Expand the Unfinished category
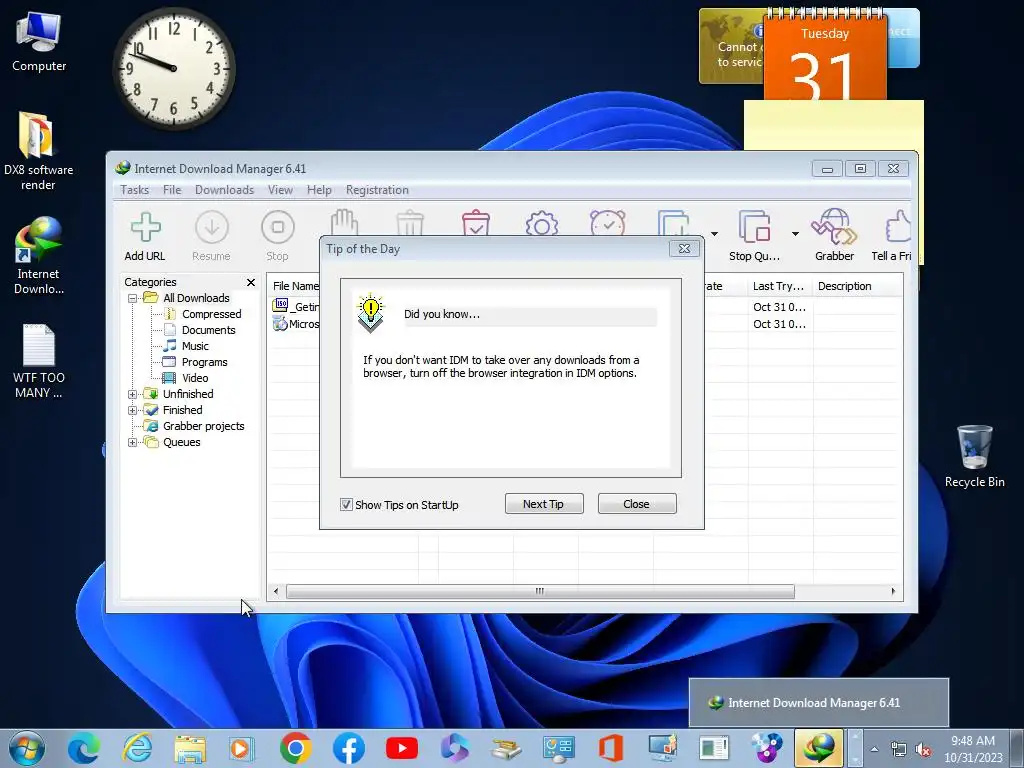This screenshot has height=768, width=1024. pyautogui.click(x=133, y=394)
